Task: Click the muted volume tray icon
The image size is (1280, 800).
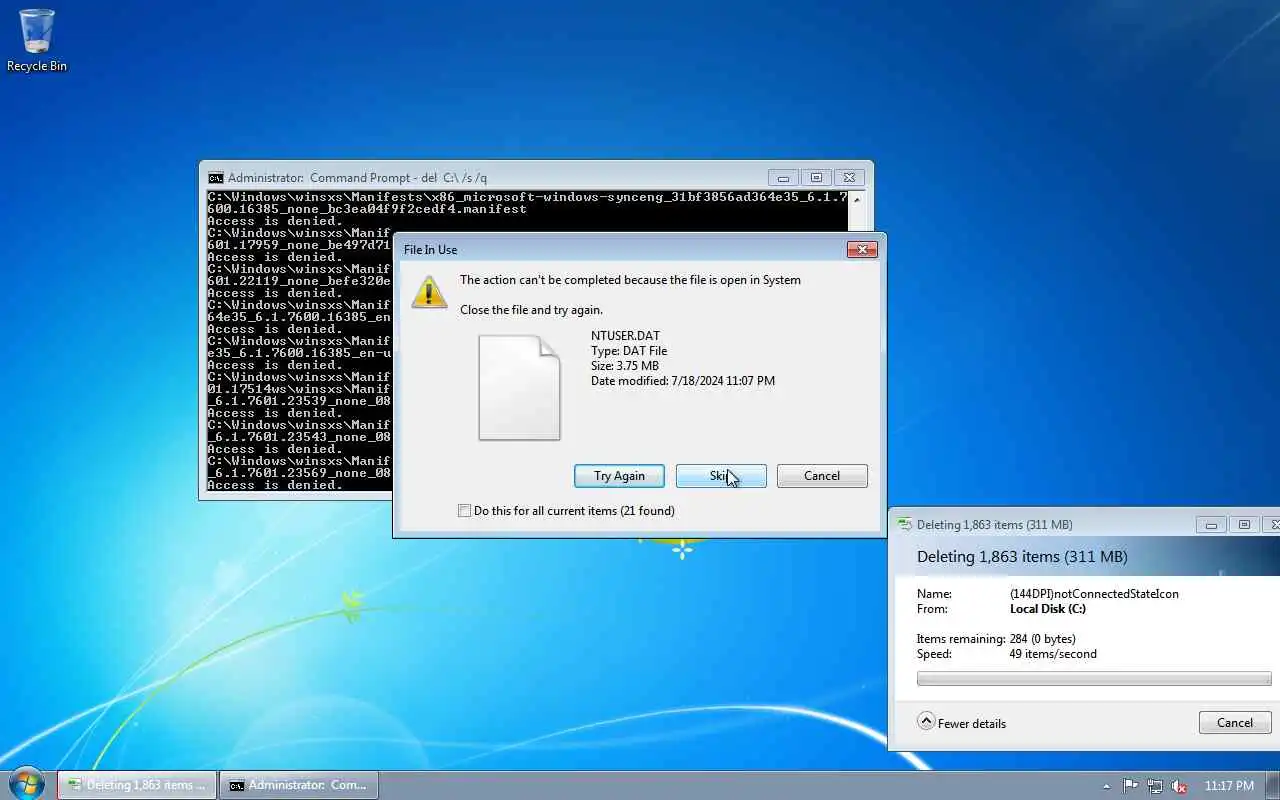Action: pyautogui.click(x=1179, y=786)
